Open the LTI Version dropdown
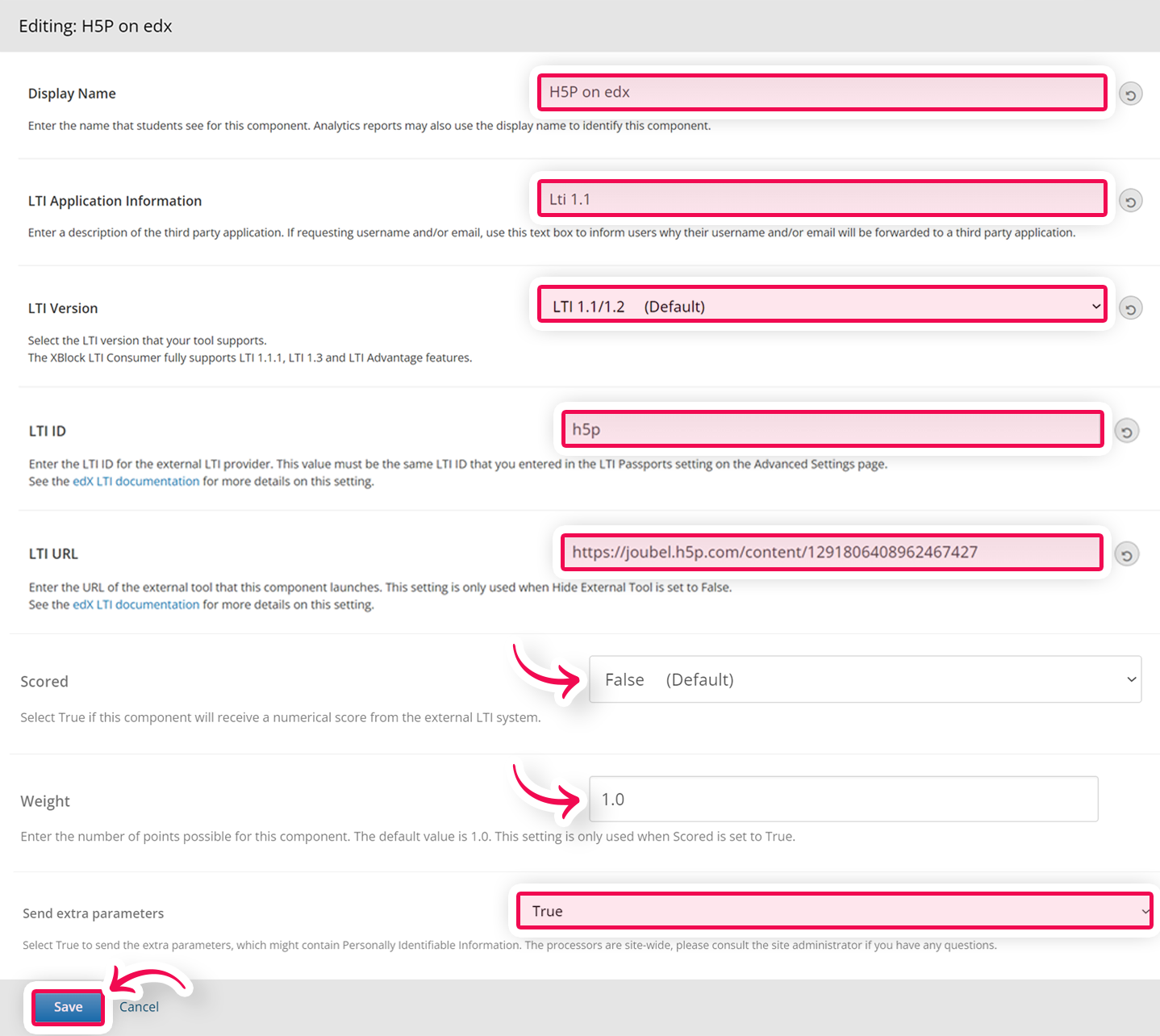The height and width of the screenshot is (1036, 1160). pos(822,306)
